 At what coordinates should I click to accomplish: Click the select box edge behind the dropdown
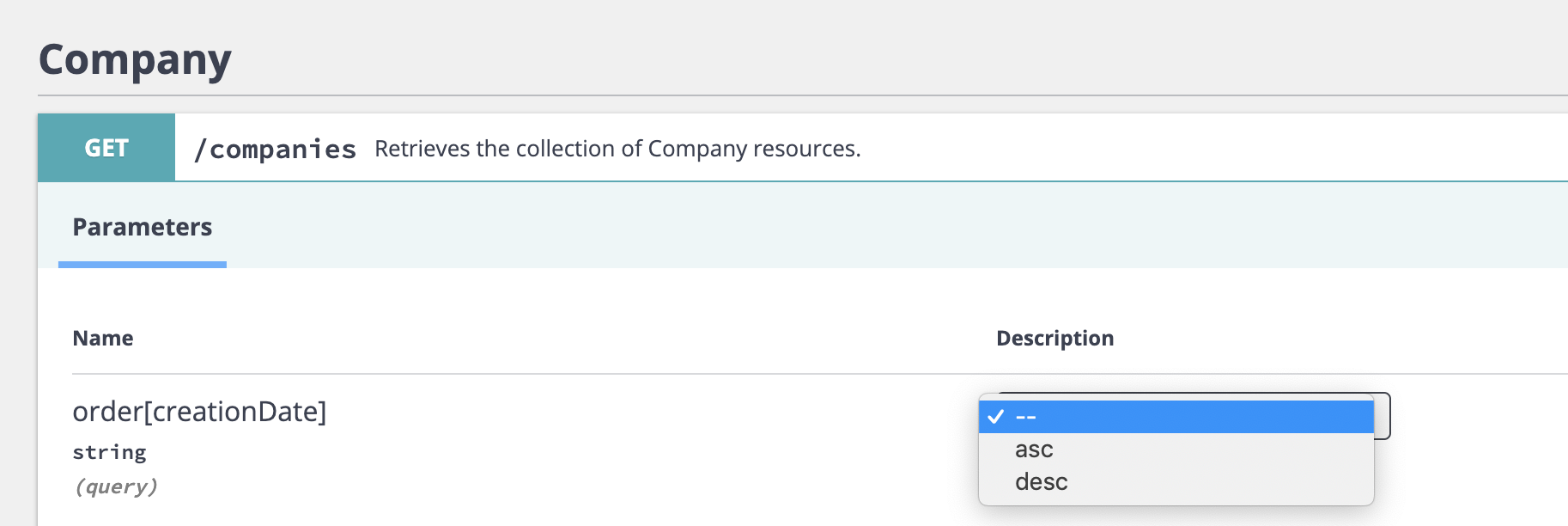pyautogui.click(x=1383, y=416)
